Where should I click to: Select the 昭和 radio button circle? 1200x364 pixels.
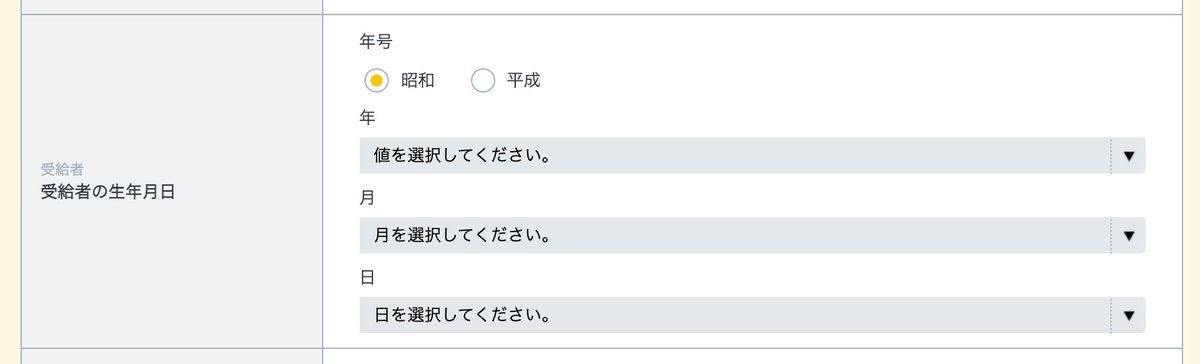(377, 81)
